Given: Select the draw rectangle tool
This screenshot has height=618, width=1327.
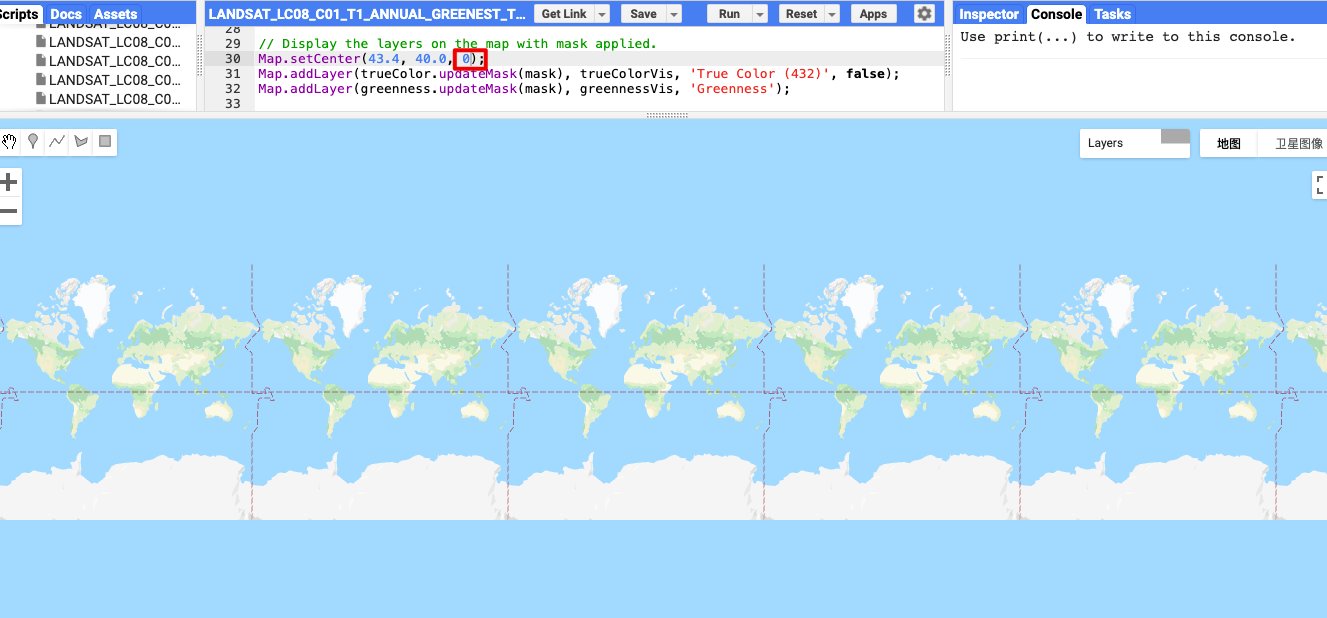Looking at the screenshot, I should coord(105,142).
